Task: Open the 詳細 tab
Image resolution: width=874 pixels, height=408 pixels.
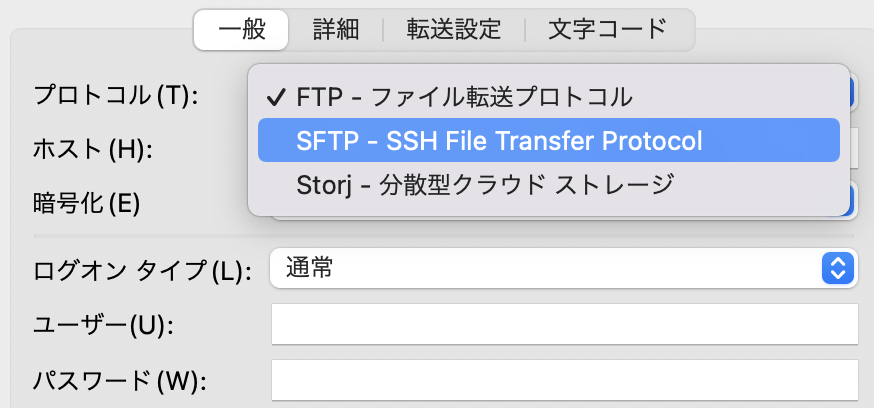Action: click(x=336, y=30)
